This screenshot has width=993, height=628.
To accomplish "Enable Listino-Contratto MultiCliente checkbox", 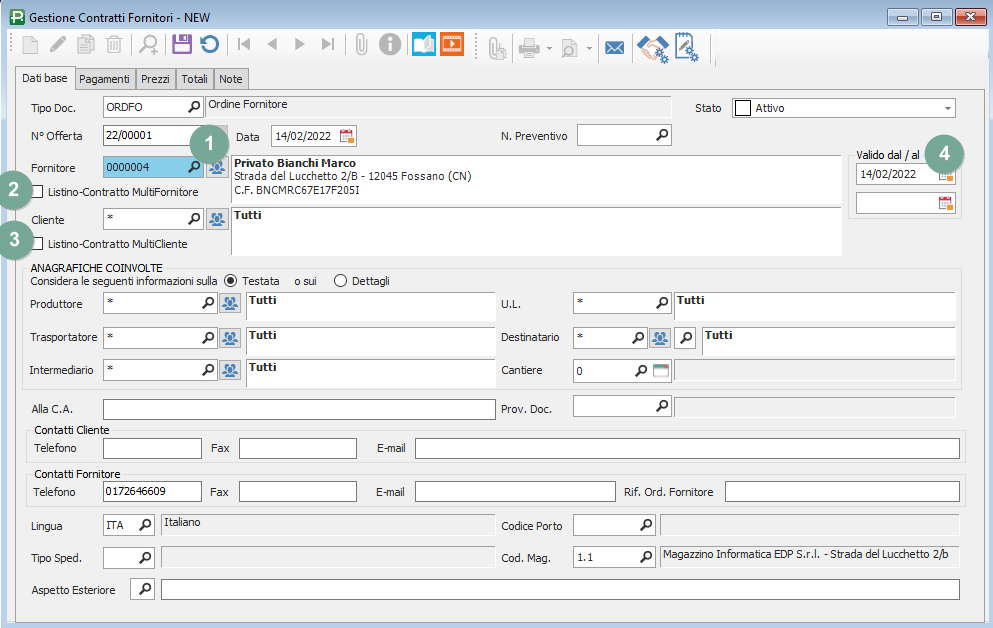I will (x=38, y=243).
